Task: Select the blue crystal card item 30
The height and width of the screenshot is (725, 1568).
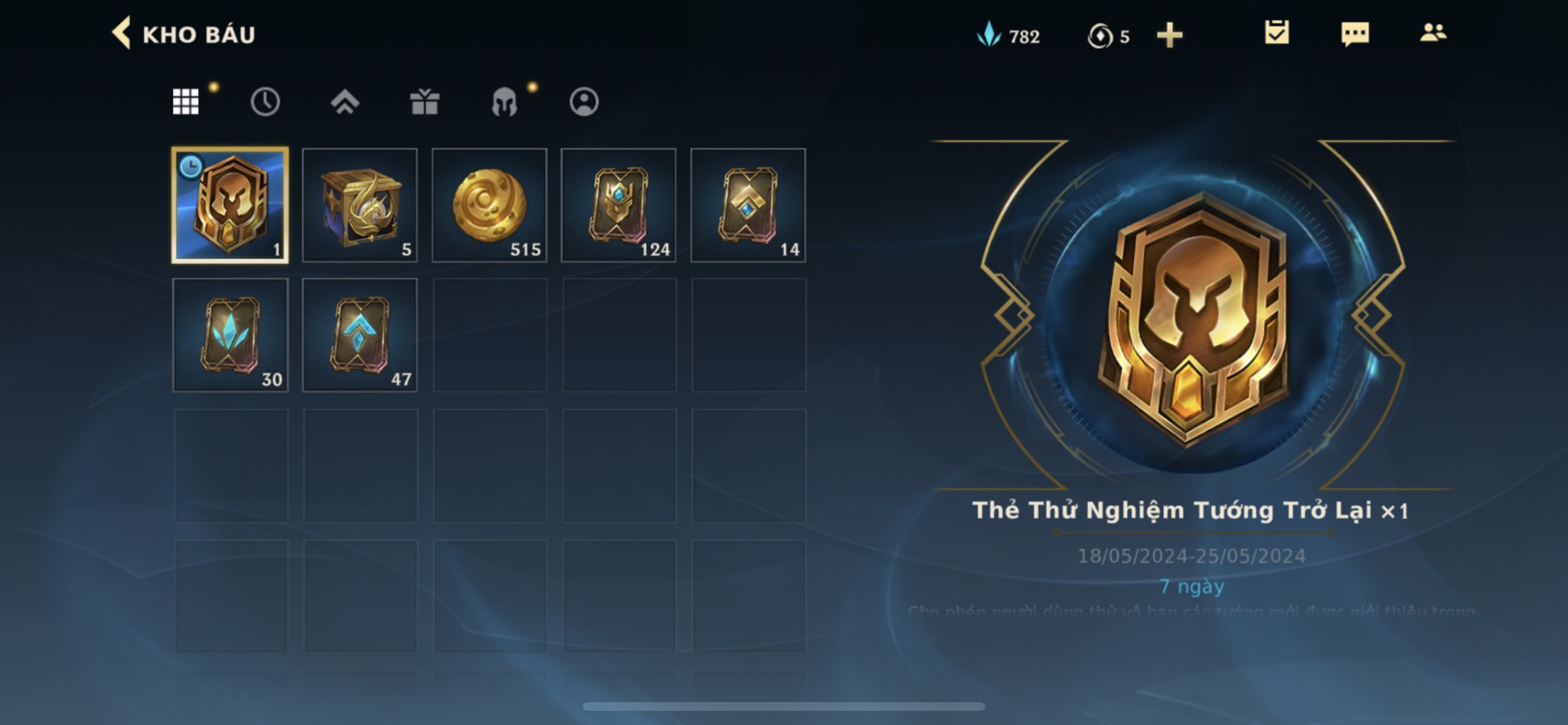Action: pyautogui.click(x=231, y=335)
